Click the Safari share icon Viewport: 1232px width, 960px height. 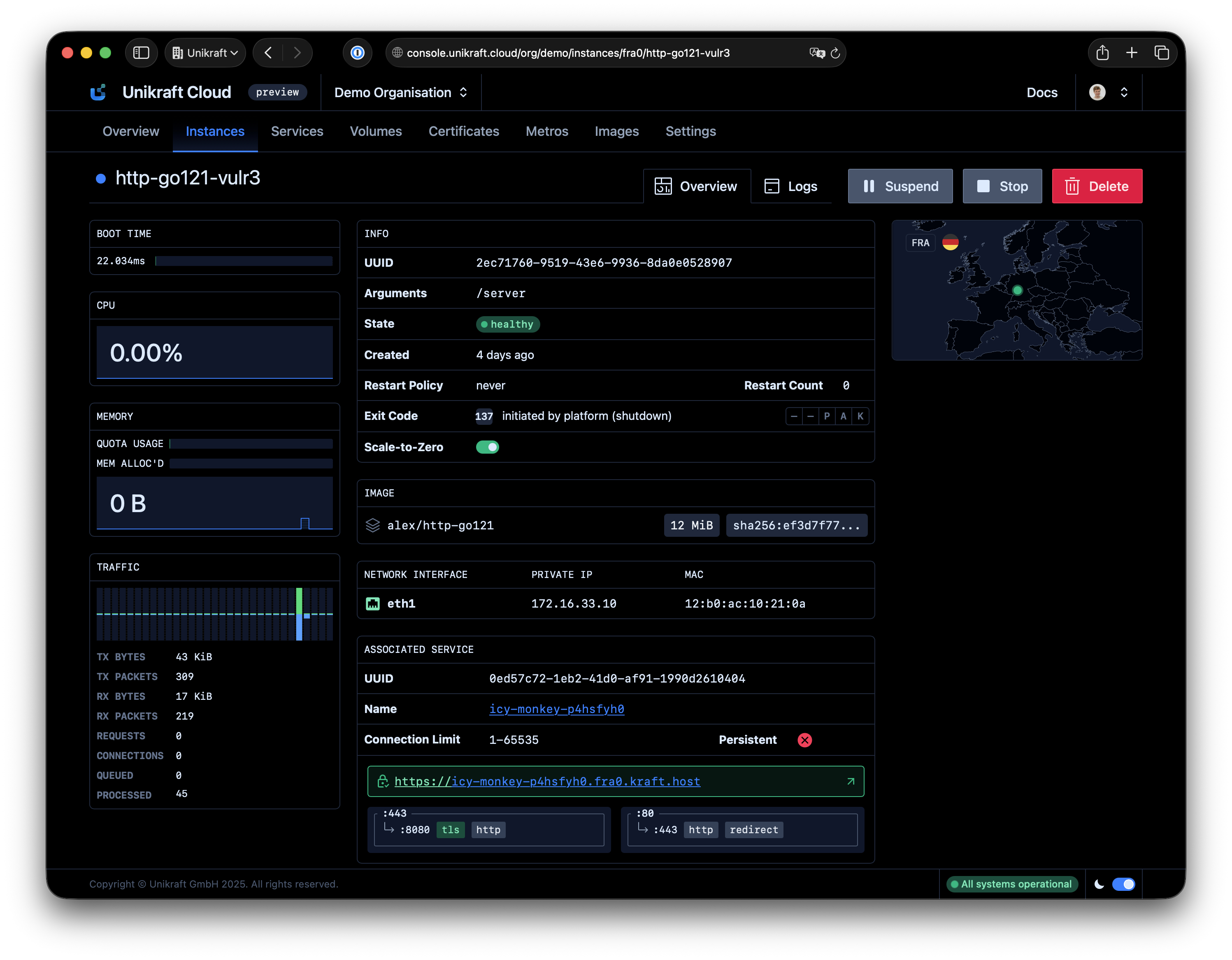[x=1102, y=53]
